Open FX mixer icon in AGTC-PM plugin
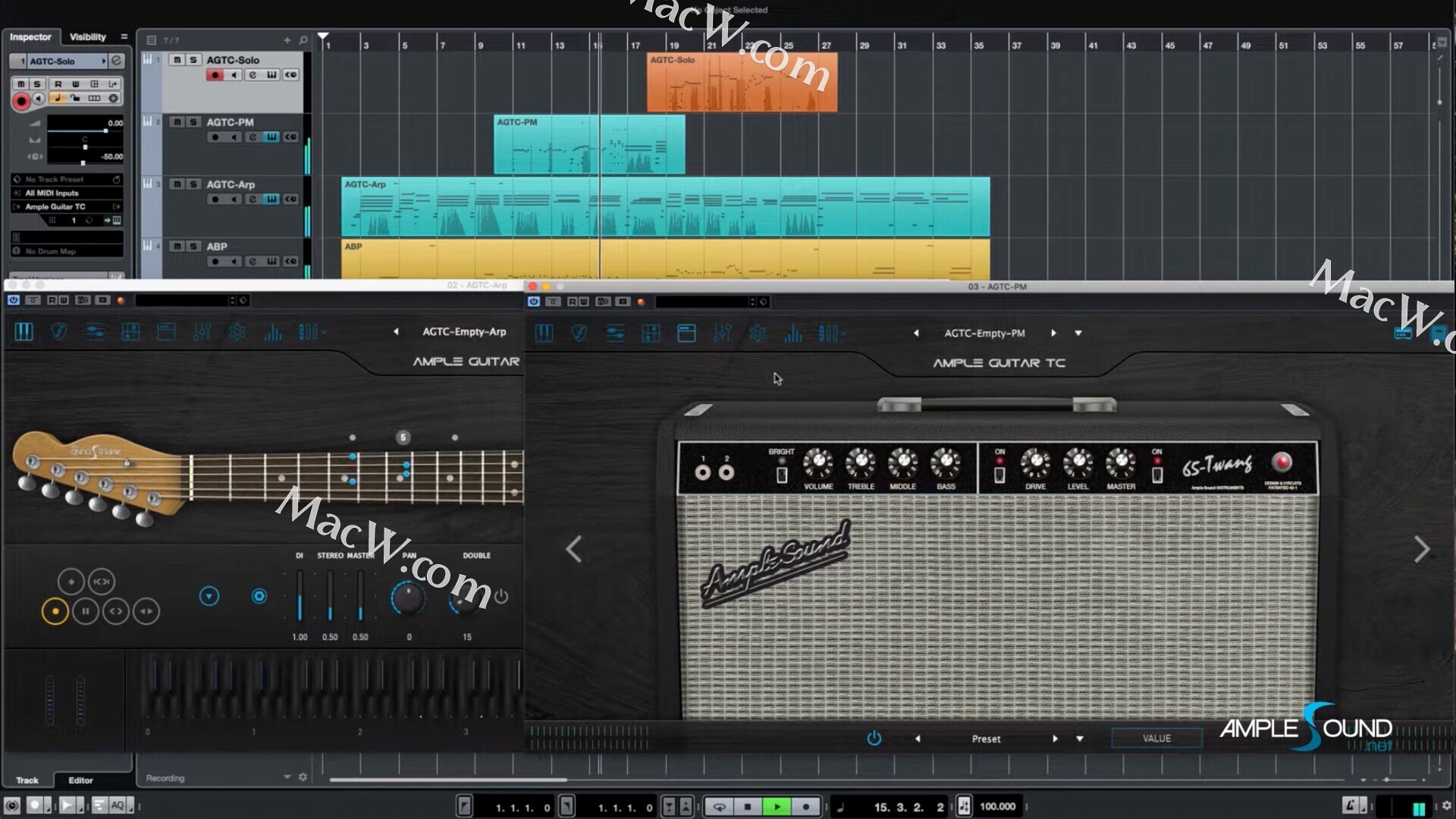This screenshot has width=1456, height=819. pyautogui.click(x=722, y=334)
